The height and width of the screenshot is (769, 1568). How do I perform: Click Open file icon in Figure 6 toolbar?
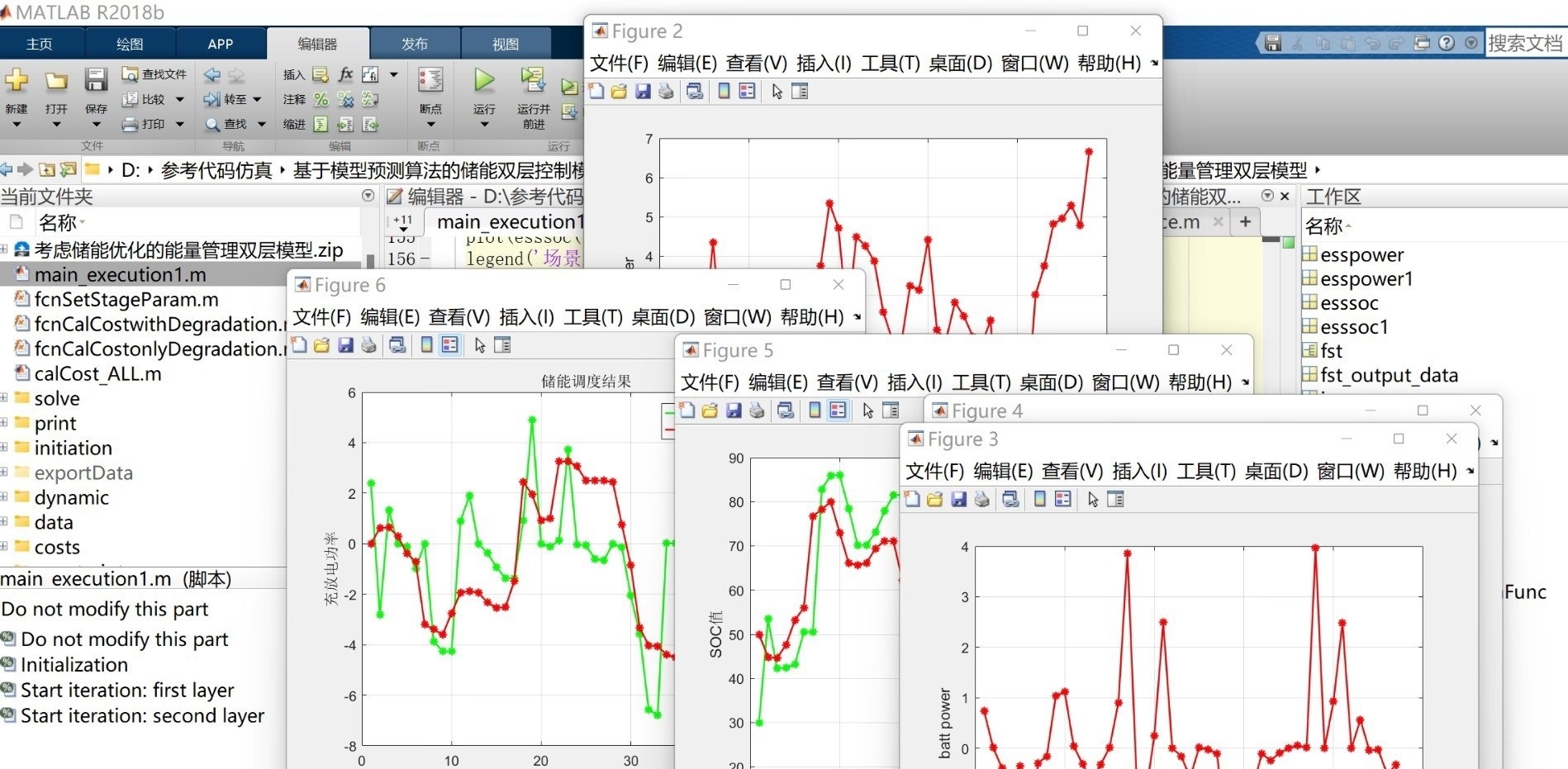pos(321,345)
